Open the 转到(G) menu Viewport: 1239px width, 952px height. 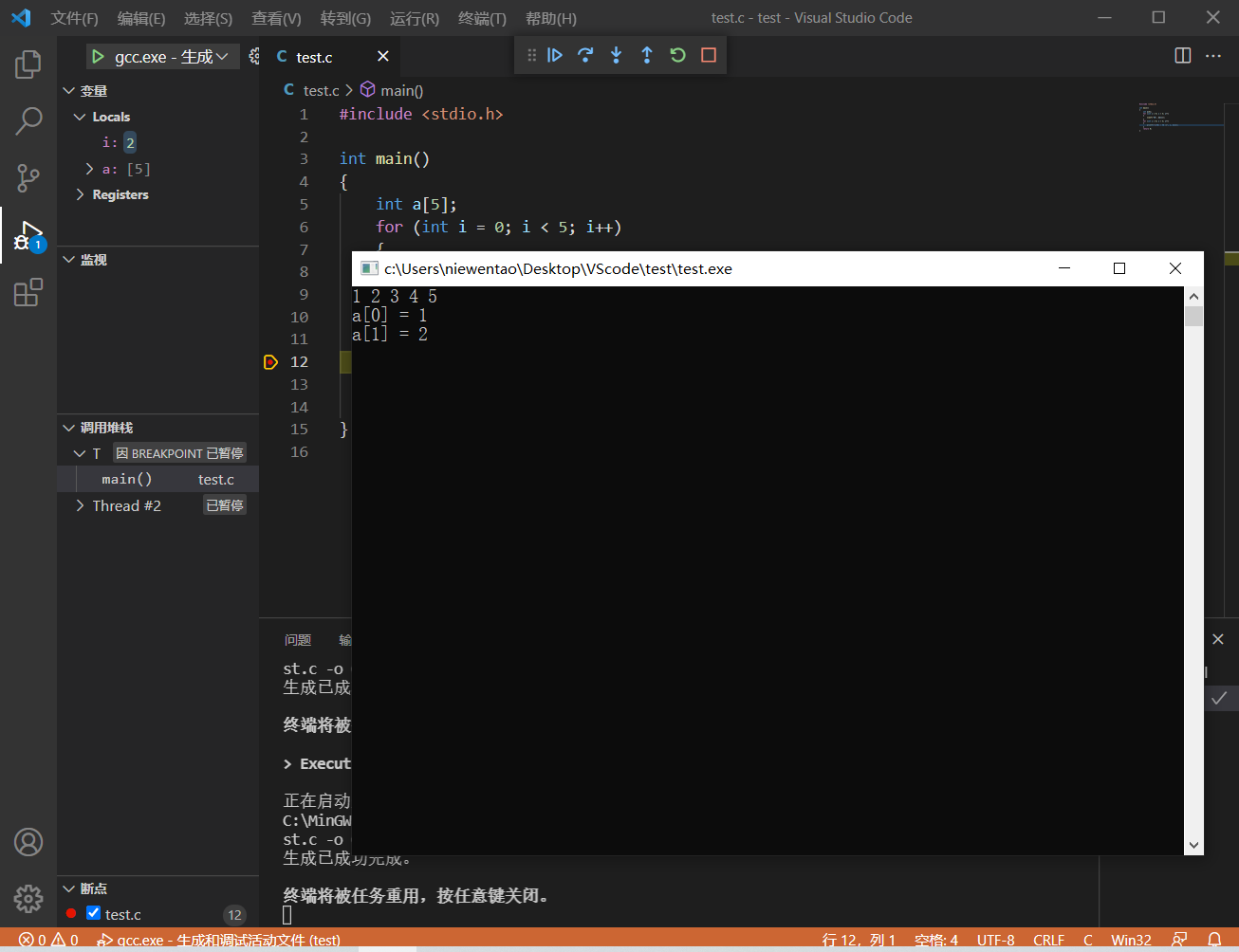[345, 19]
